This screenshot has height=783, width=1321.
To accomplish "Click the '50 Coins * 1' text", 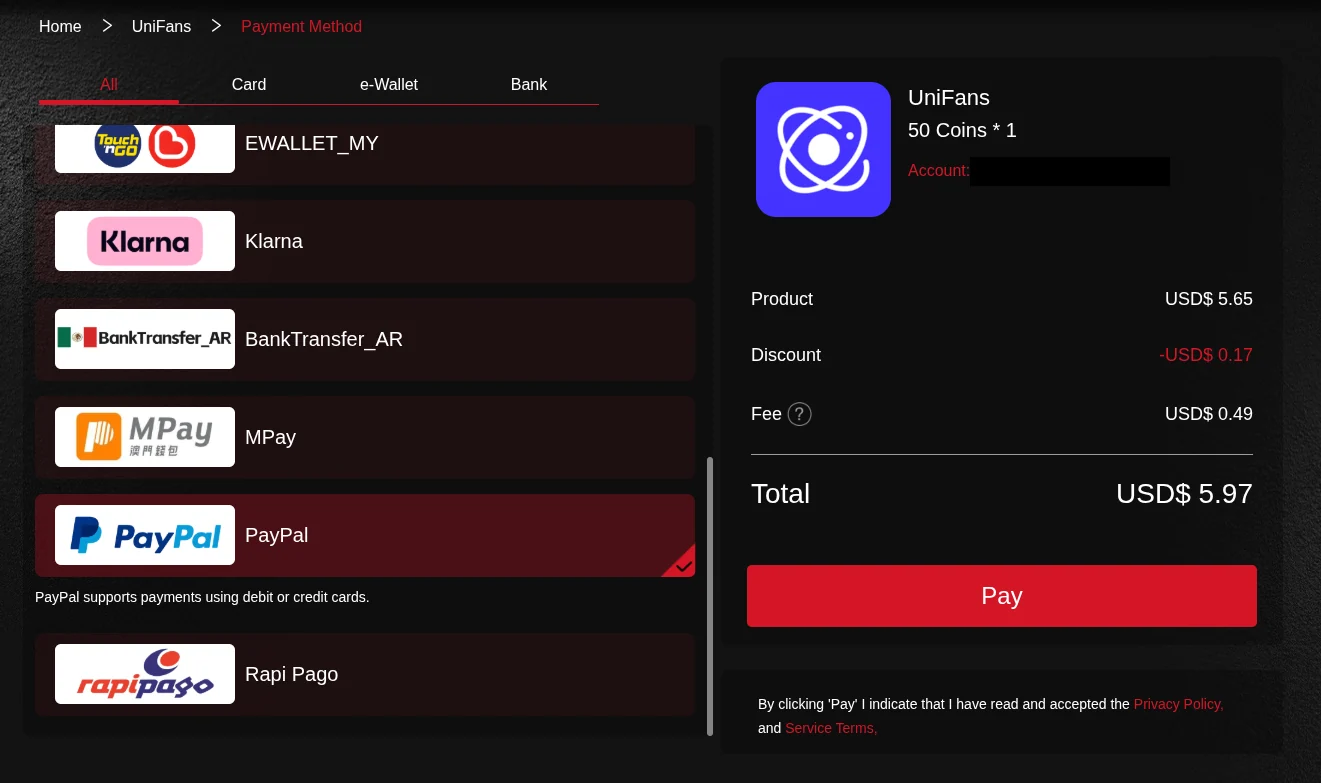I will click(x=962, y=130).
